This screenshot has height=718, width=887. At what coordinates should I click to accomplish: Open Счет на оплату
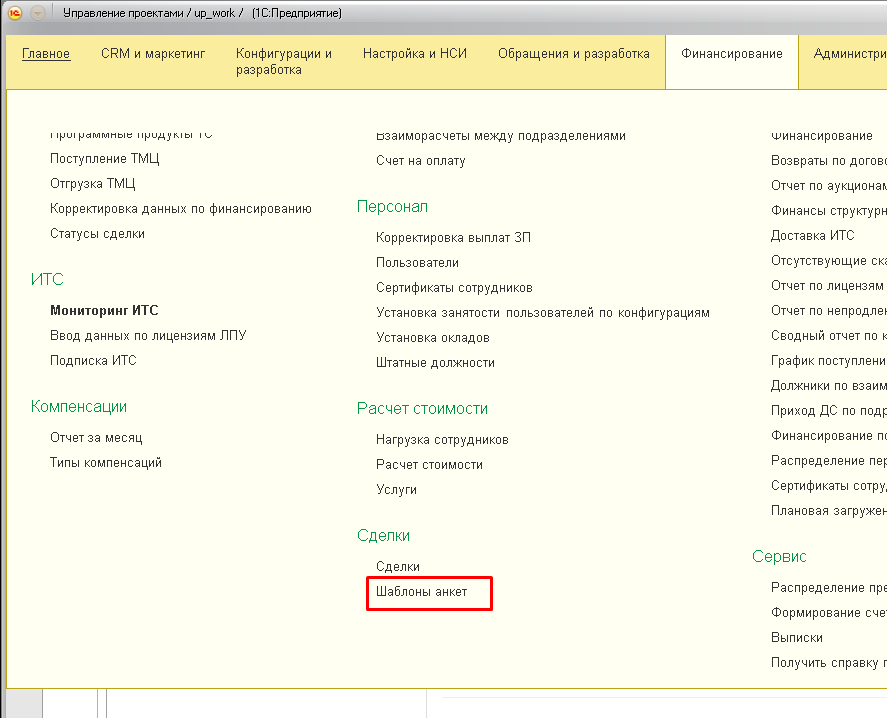420,161
